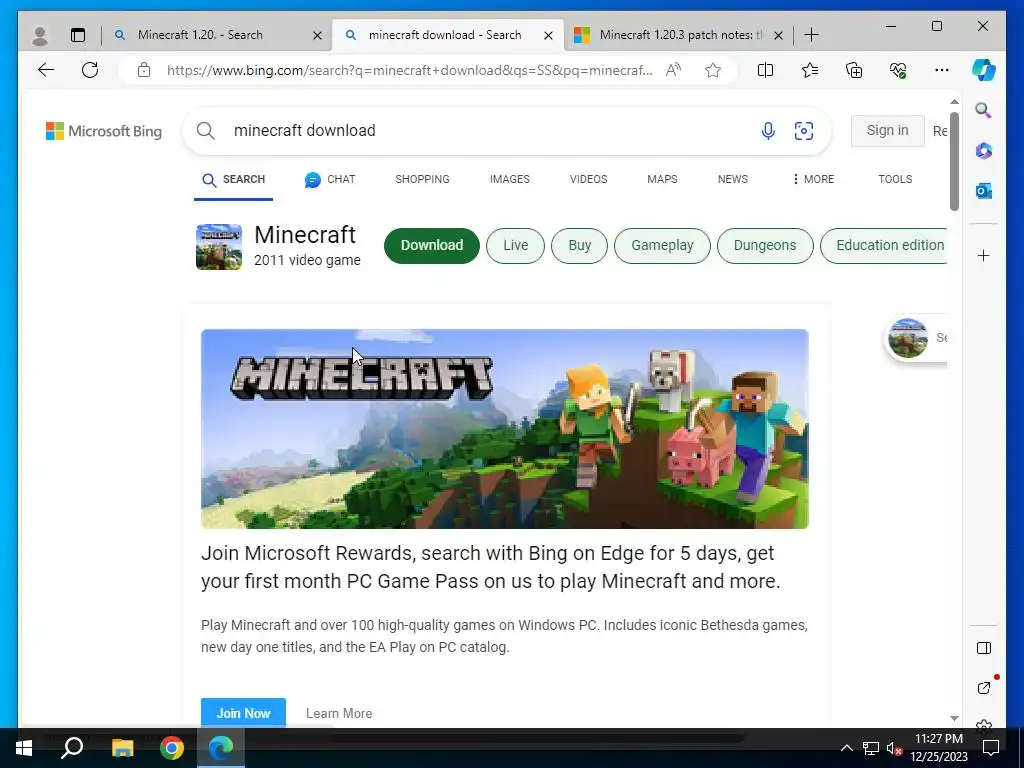
Task: Open the muted volume tray icon
Action: click(894, 748)
